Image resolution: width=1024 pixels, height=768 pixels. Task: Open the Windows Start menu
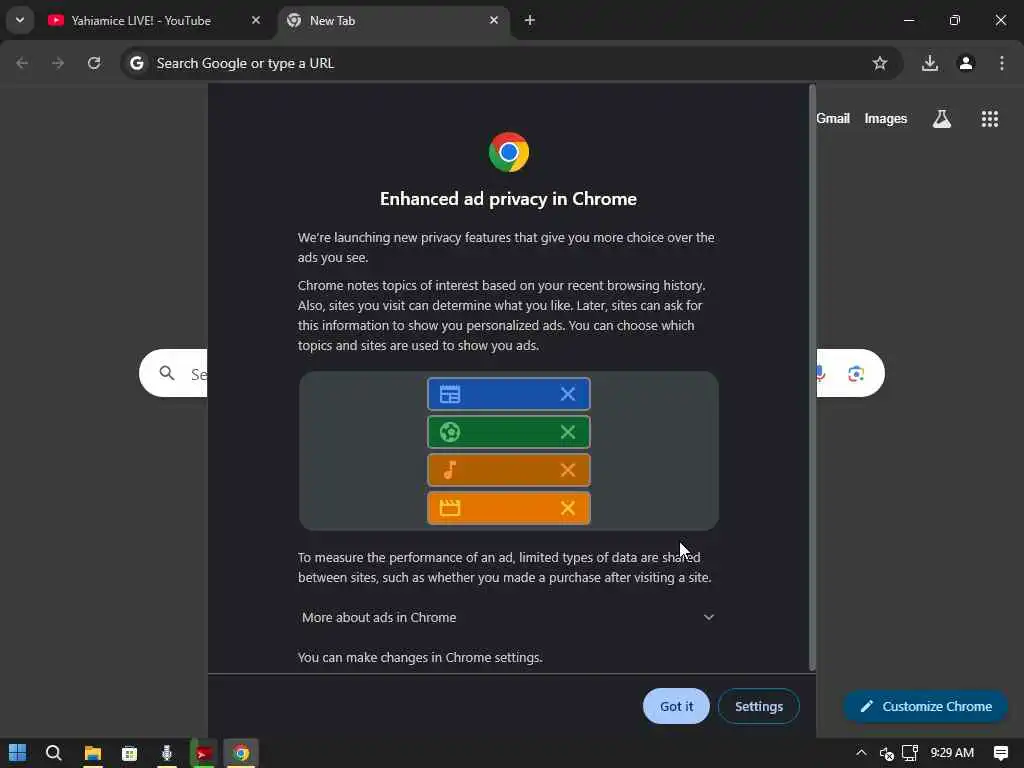tap(18, 753)
